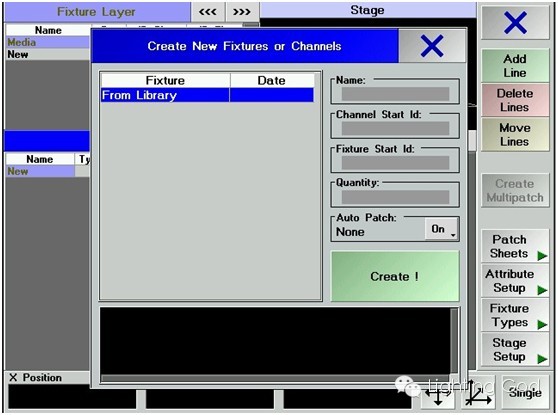Open Attribute Setup submenu
Image resolution: width=558 pixels, height=415 pixels.
pyautogui.click(x=515, y=281)
